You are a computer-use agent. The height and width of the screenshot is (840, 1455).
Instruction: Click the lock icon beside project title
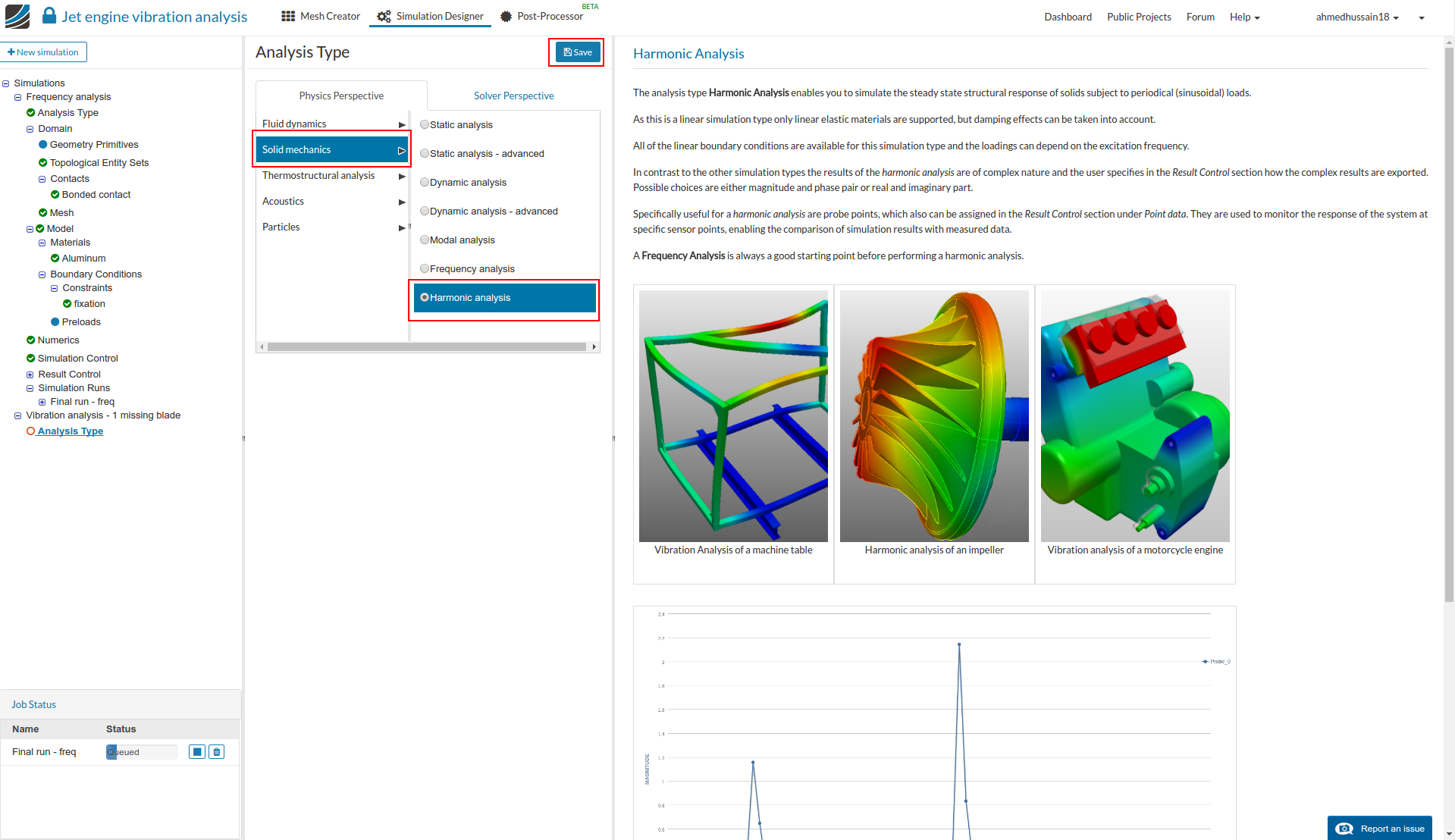[49, 15]
